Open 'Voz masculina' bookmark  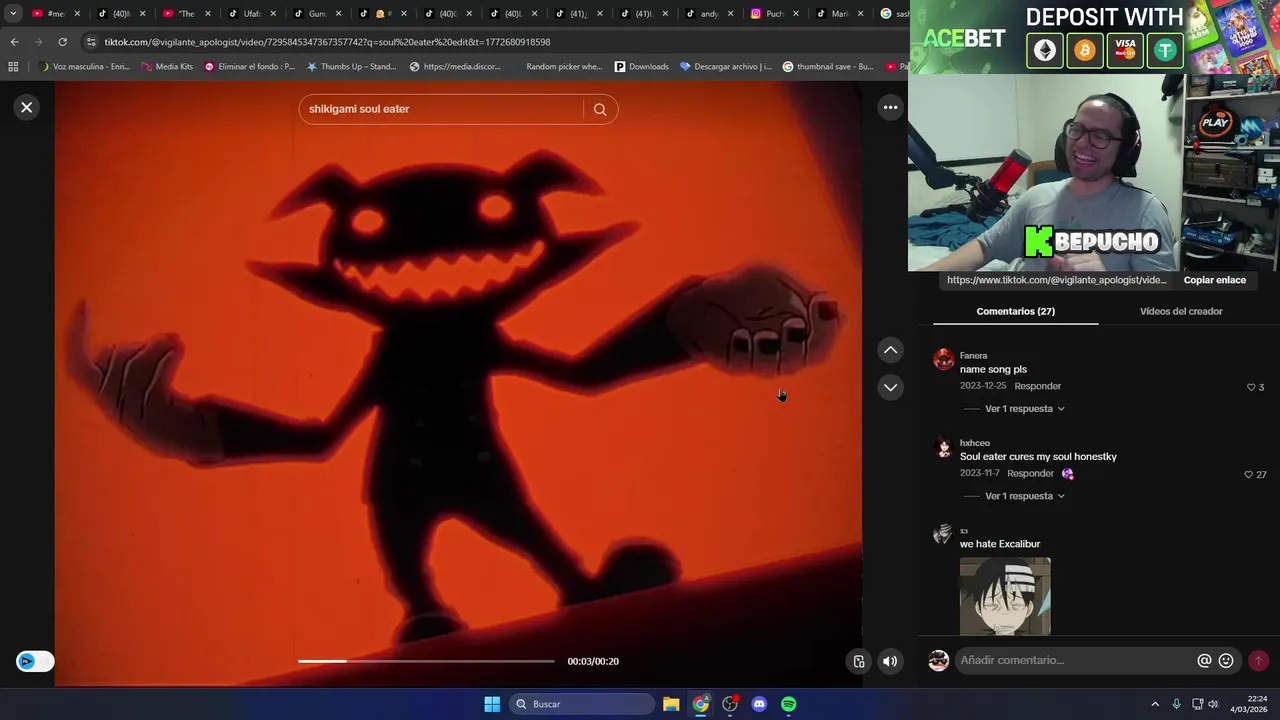84,67
